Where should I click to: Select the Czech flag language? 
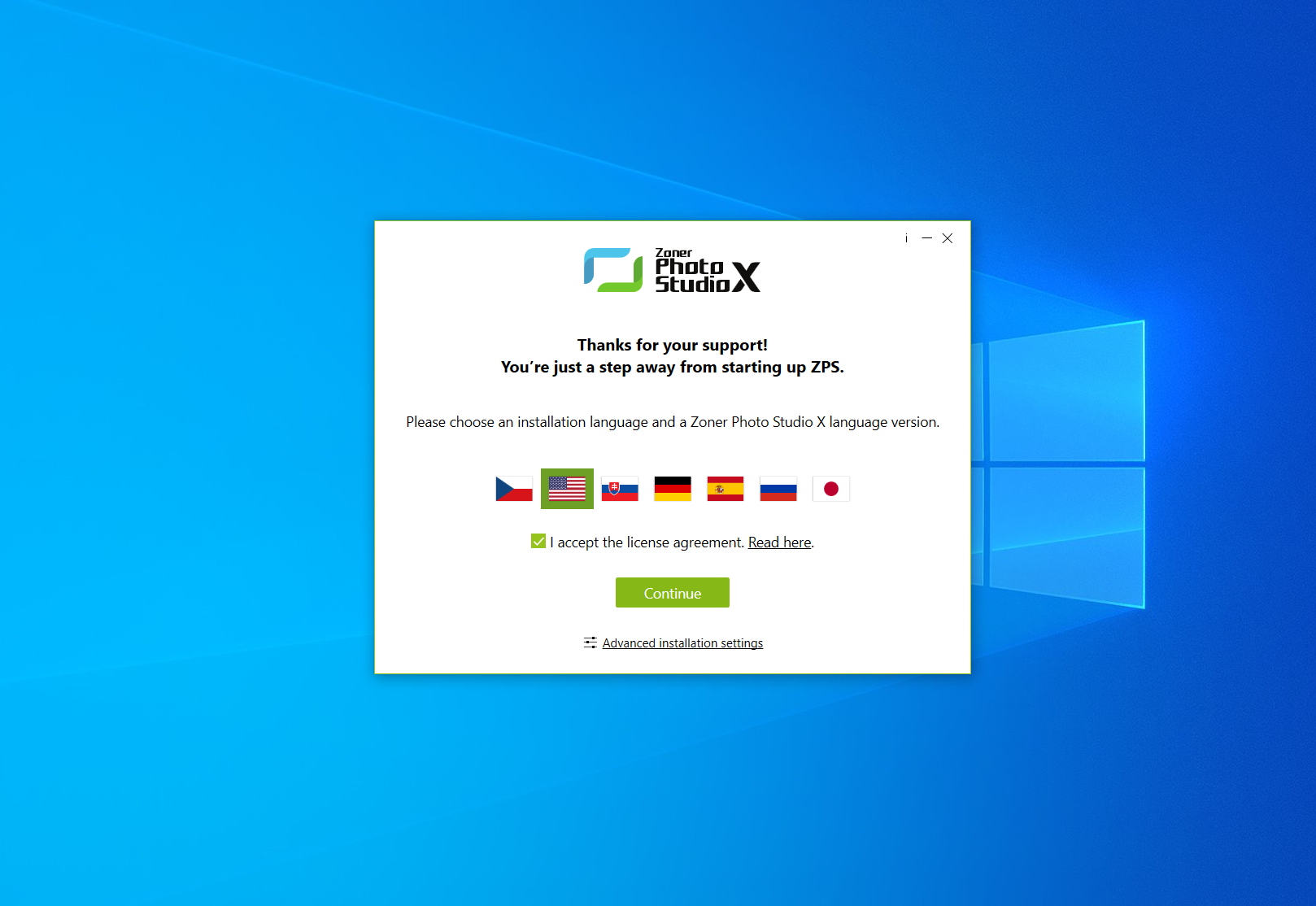click(514, 489)
